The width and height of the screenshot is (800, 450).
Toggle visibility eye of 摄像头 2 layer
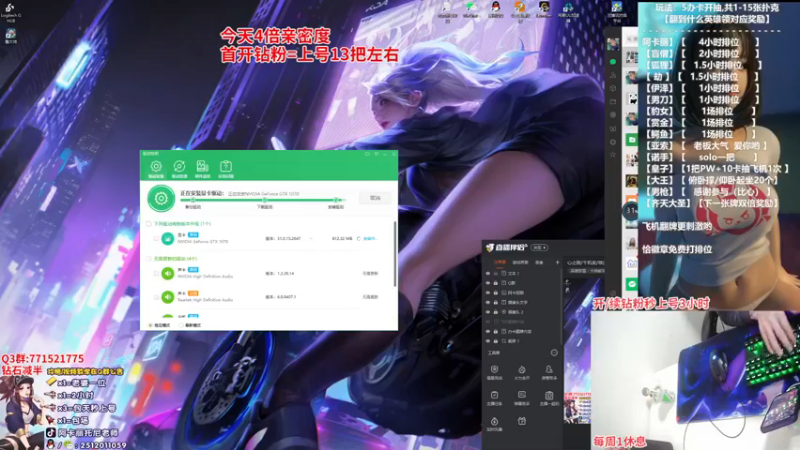point(488,312)
